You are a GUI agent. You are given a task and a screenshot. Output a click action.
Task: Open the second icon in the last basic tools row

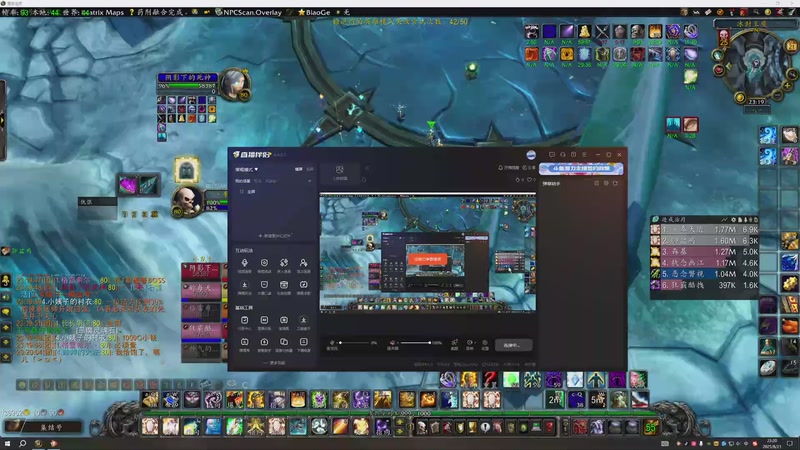pos(264,344)
